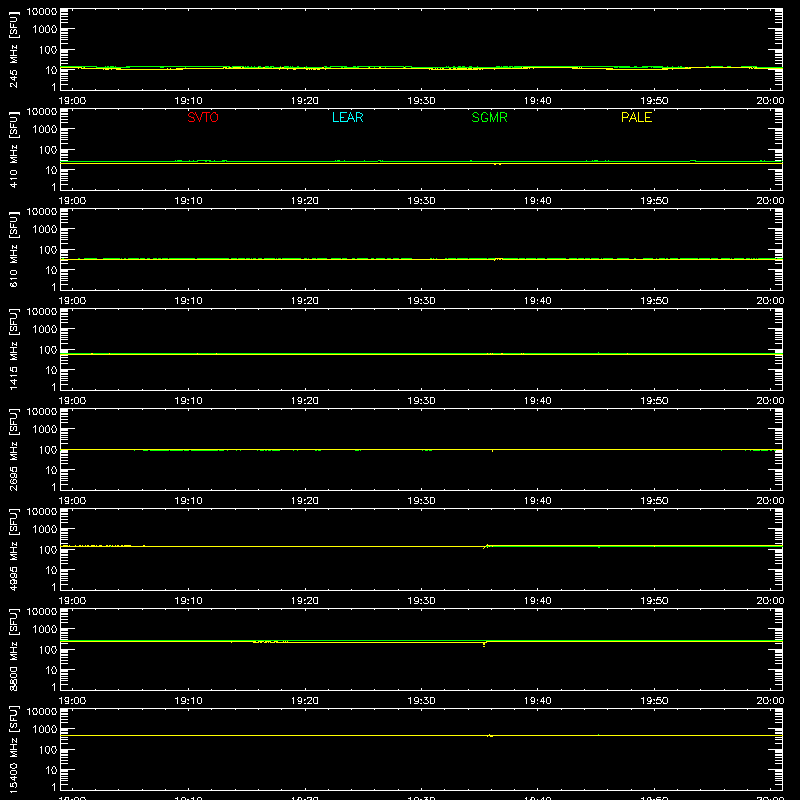Viewport: 800px width, 800px height.
Task: Click 19:20 tick under the 8800 MHz plot
Action: pyautogui.click(x=305, y=701)
